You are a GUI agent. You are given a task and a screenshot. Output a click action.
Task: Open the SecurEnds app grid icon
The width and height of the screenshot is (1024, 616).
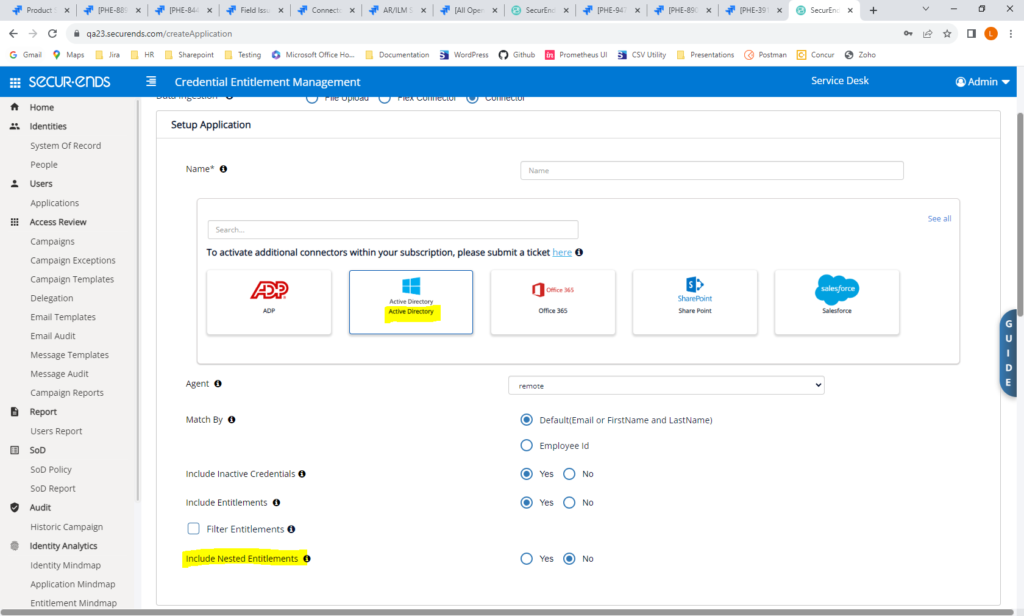click(x=15, y=82)
